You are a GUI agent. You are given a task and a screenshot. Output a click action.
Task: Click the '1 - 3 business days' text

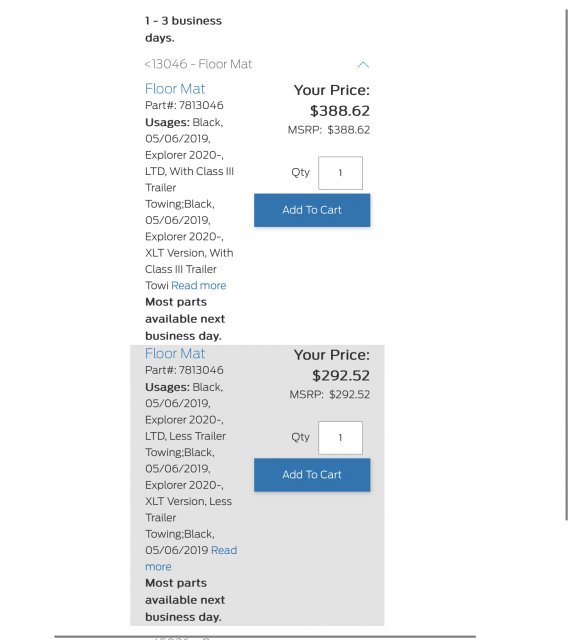(183, 29)
